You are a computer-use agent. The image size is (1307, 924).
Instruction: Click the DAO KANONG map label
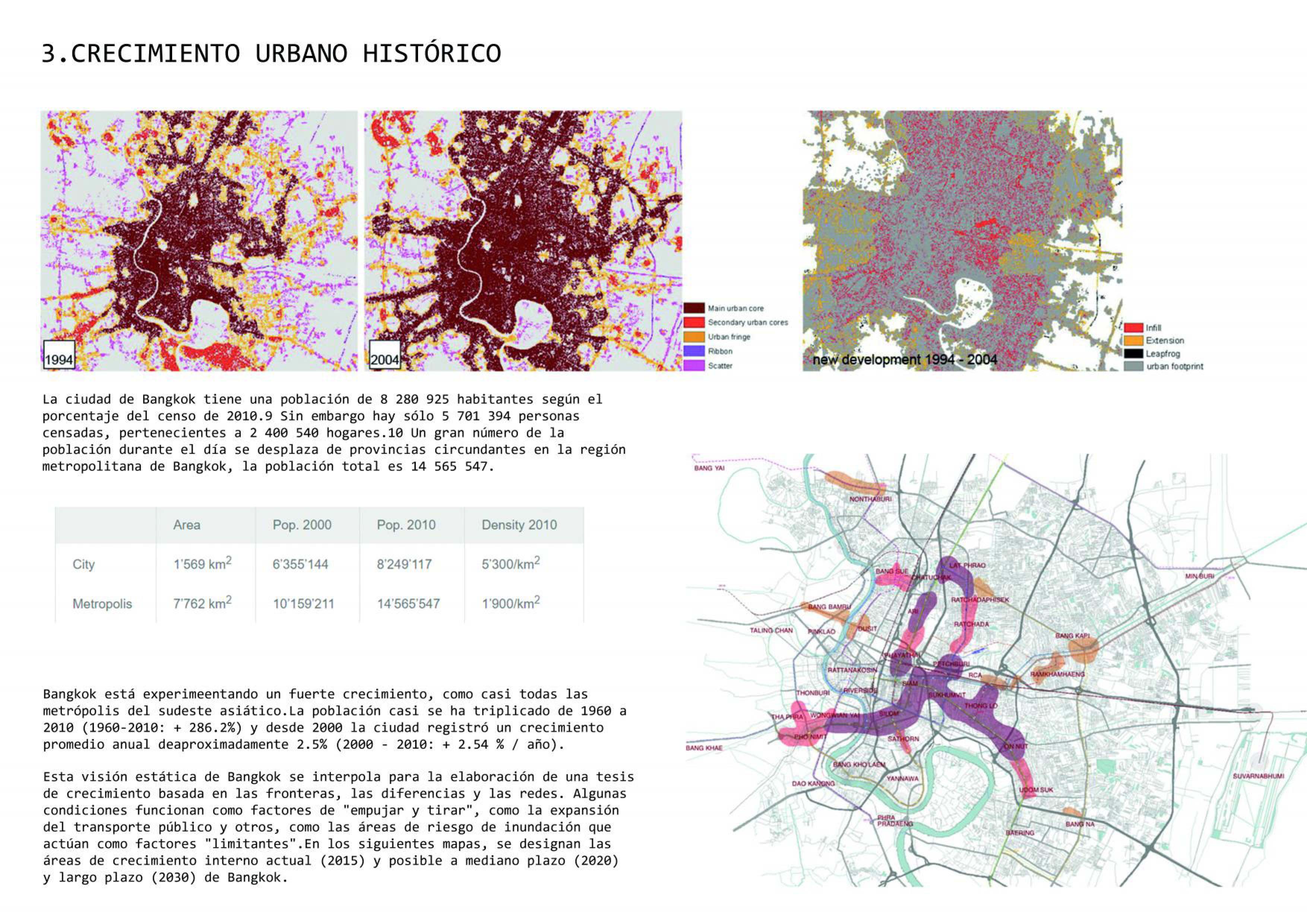(x=813, y=784)
